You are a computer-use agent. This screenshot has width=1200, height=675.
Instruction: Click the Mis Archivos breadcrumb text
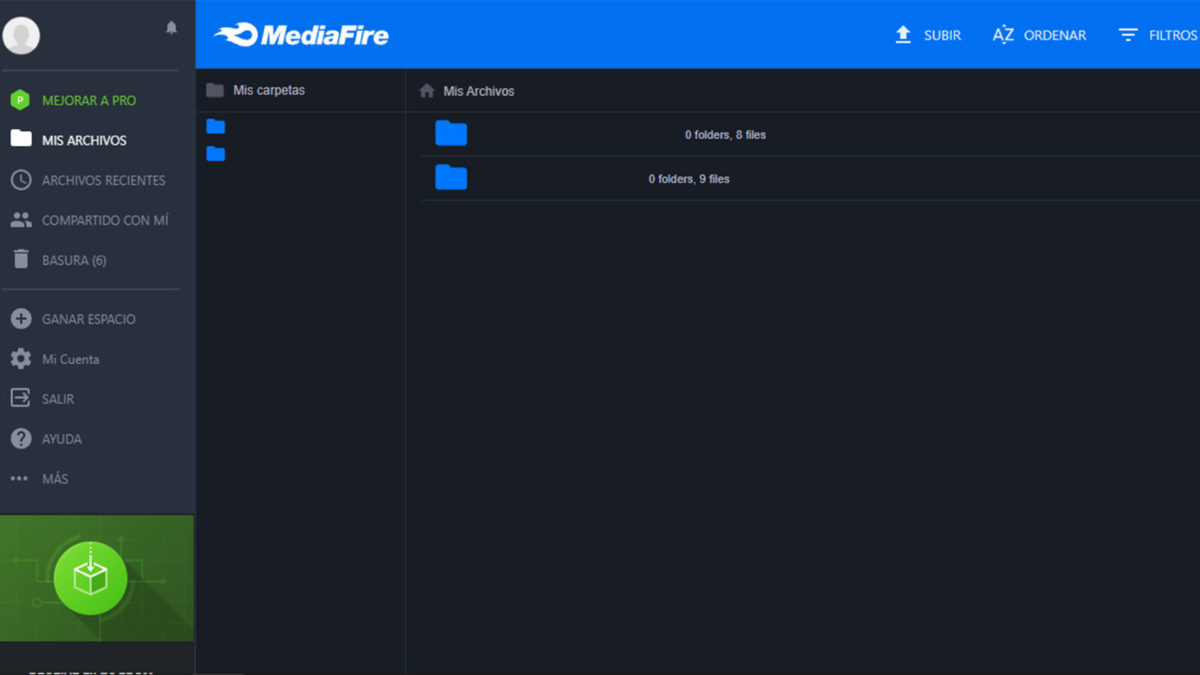pos(479,91)
